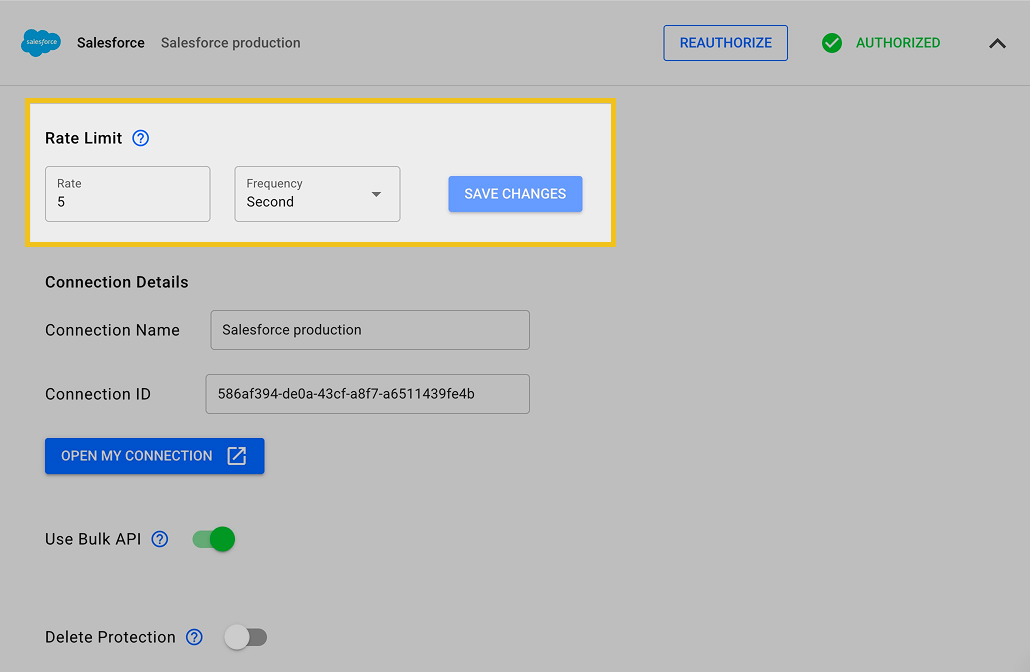Viewport: 1030px width, 672px height.
Task: Disable the Use Bulk API toggle
Action: click(x=214, y=539)
